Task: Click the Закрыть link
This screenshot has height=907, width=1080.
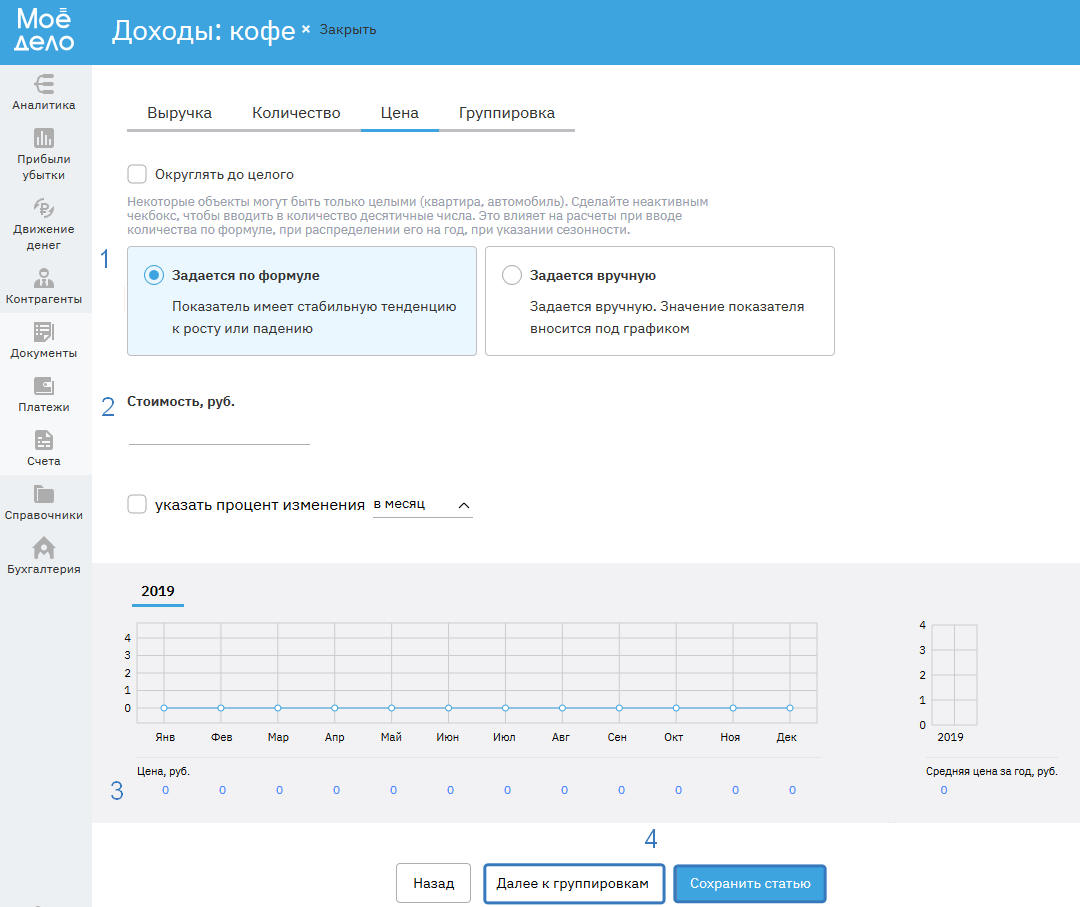Action: [x=348, y=30]
